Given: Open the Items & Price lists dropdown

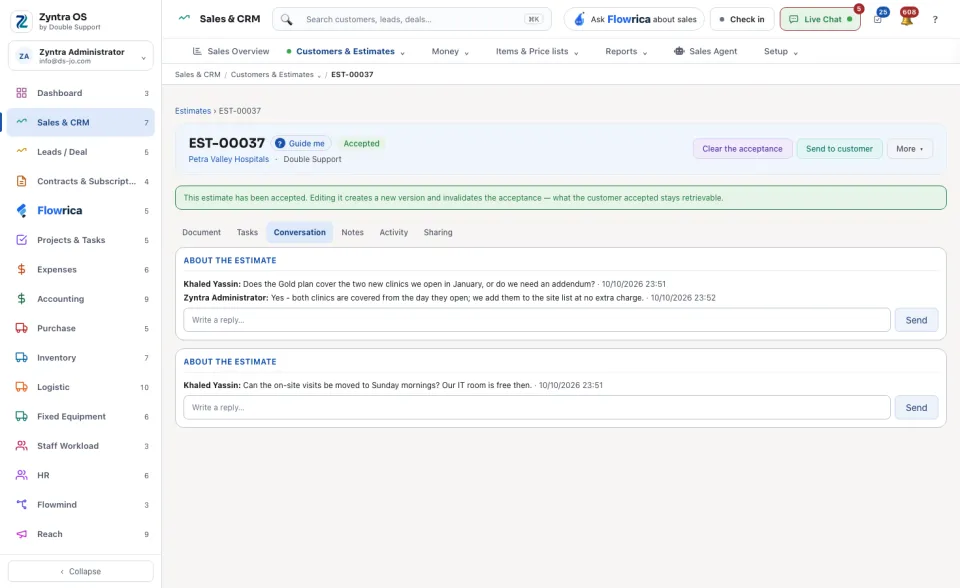Looking at the screenshot, I should 537,51.
